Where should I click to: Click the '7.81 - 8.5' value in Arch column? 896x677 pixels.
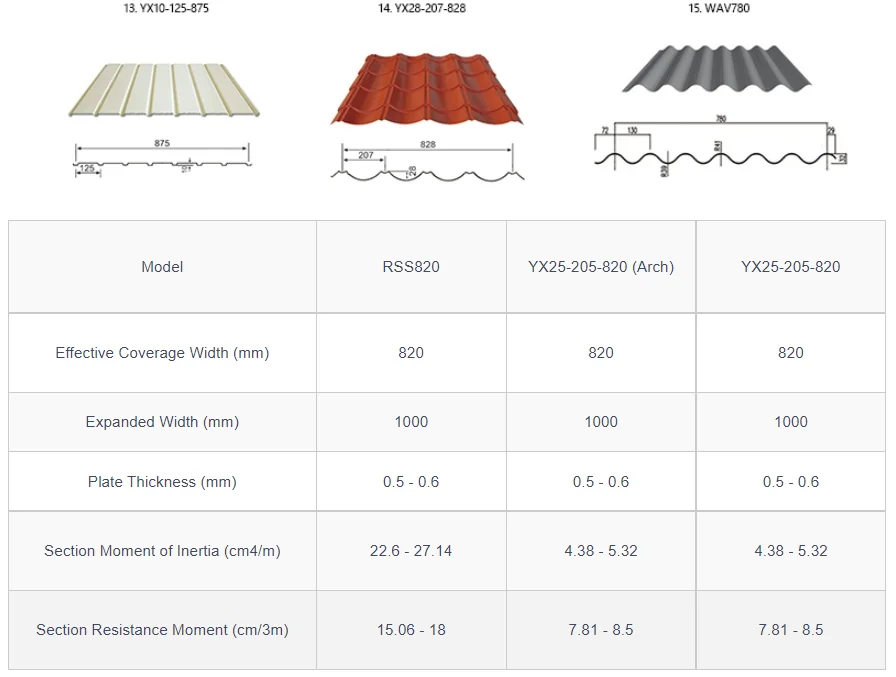coord(601,630)
